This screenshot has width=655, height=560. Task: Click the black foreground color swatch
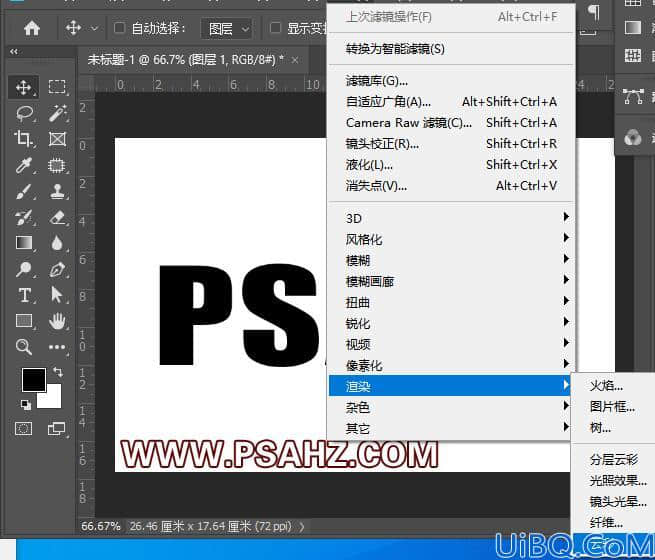[33, 379]
